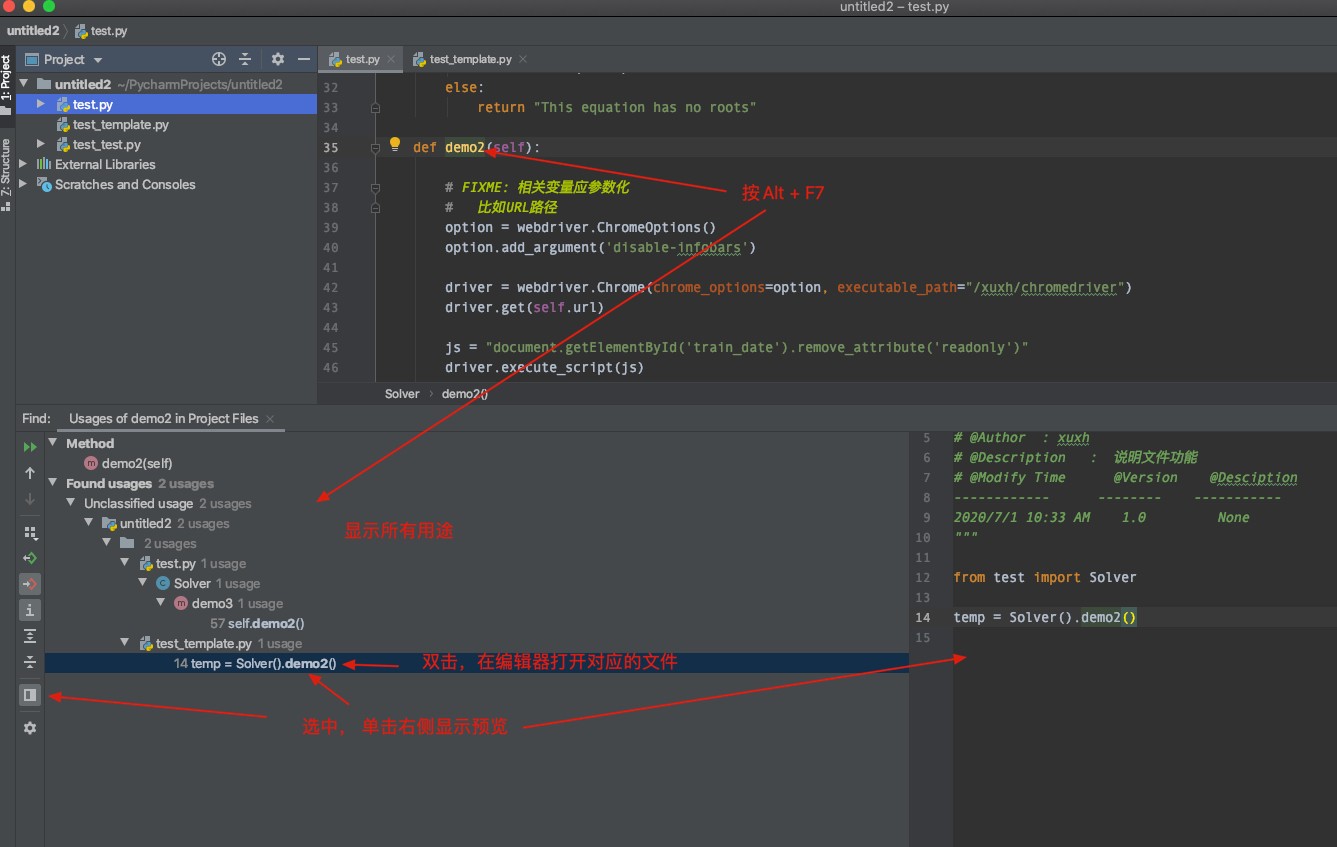
Task: Collapse all in Project panel header
Action: pos(245,59)
